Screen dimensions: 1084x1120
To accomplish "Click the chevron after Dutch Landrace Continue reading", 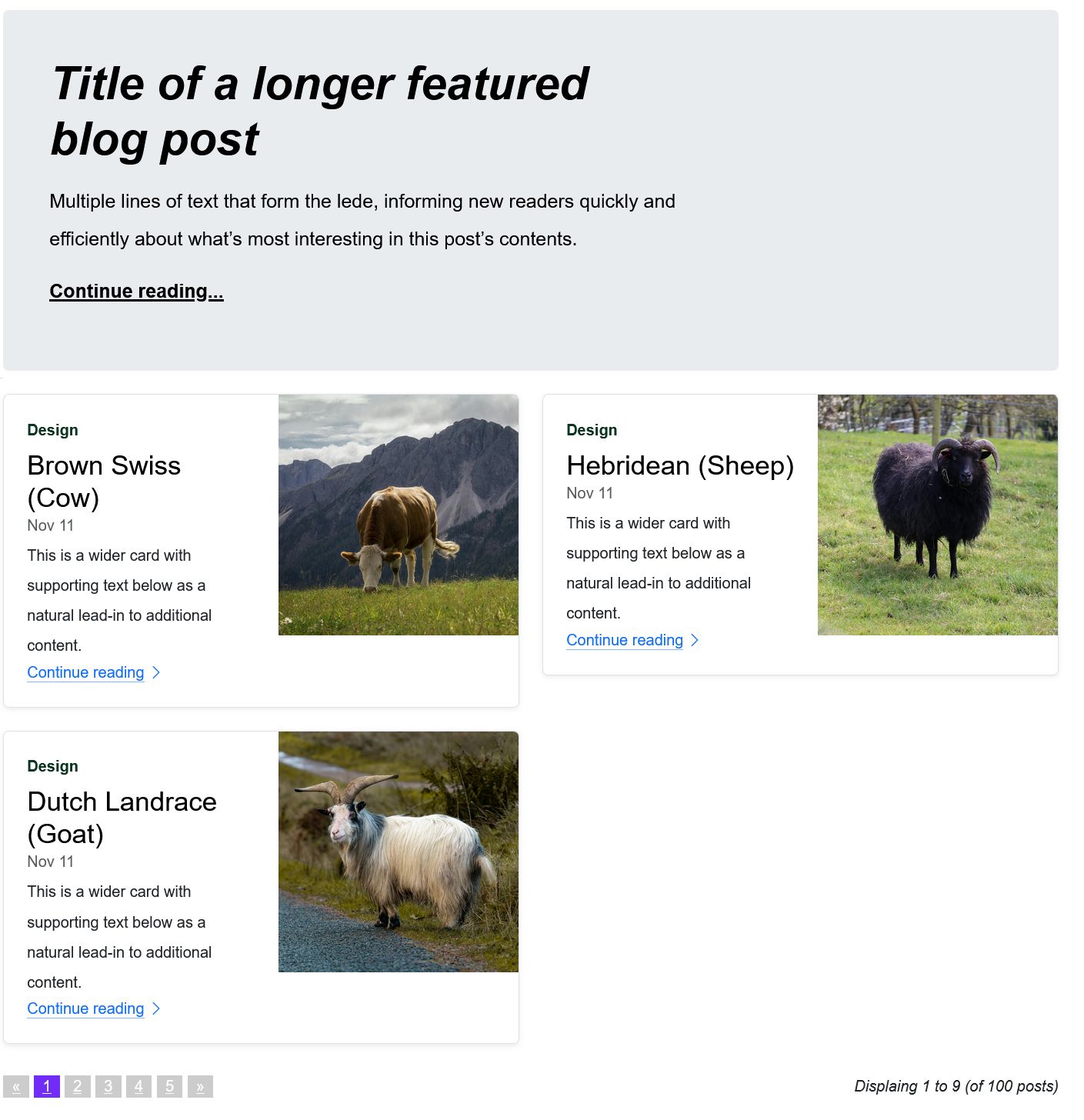I will 156,1009.
